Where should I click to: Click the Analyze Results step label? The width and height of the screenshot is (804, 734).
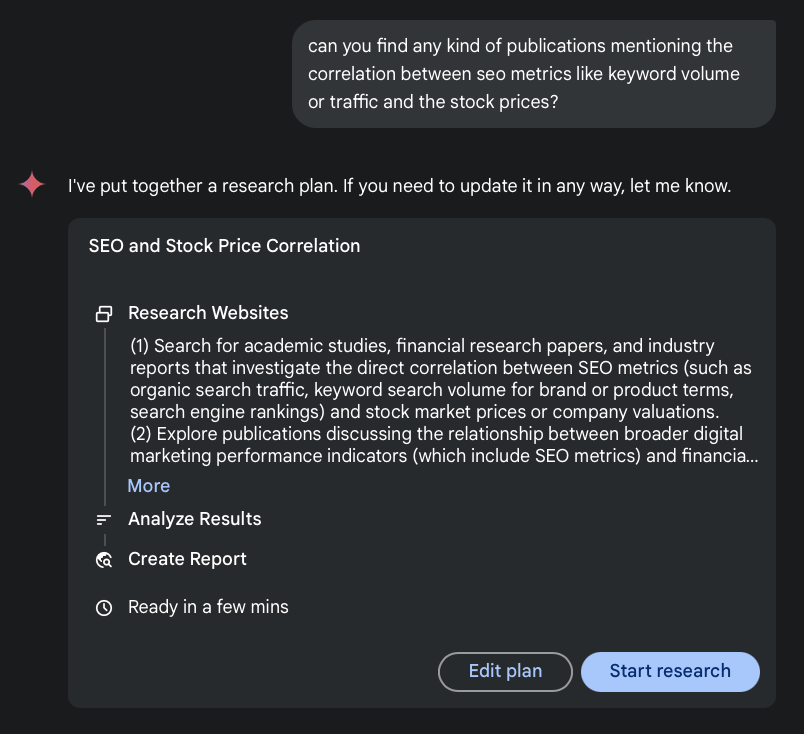[x=194, y=519]
